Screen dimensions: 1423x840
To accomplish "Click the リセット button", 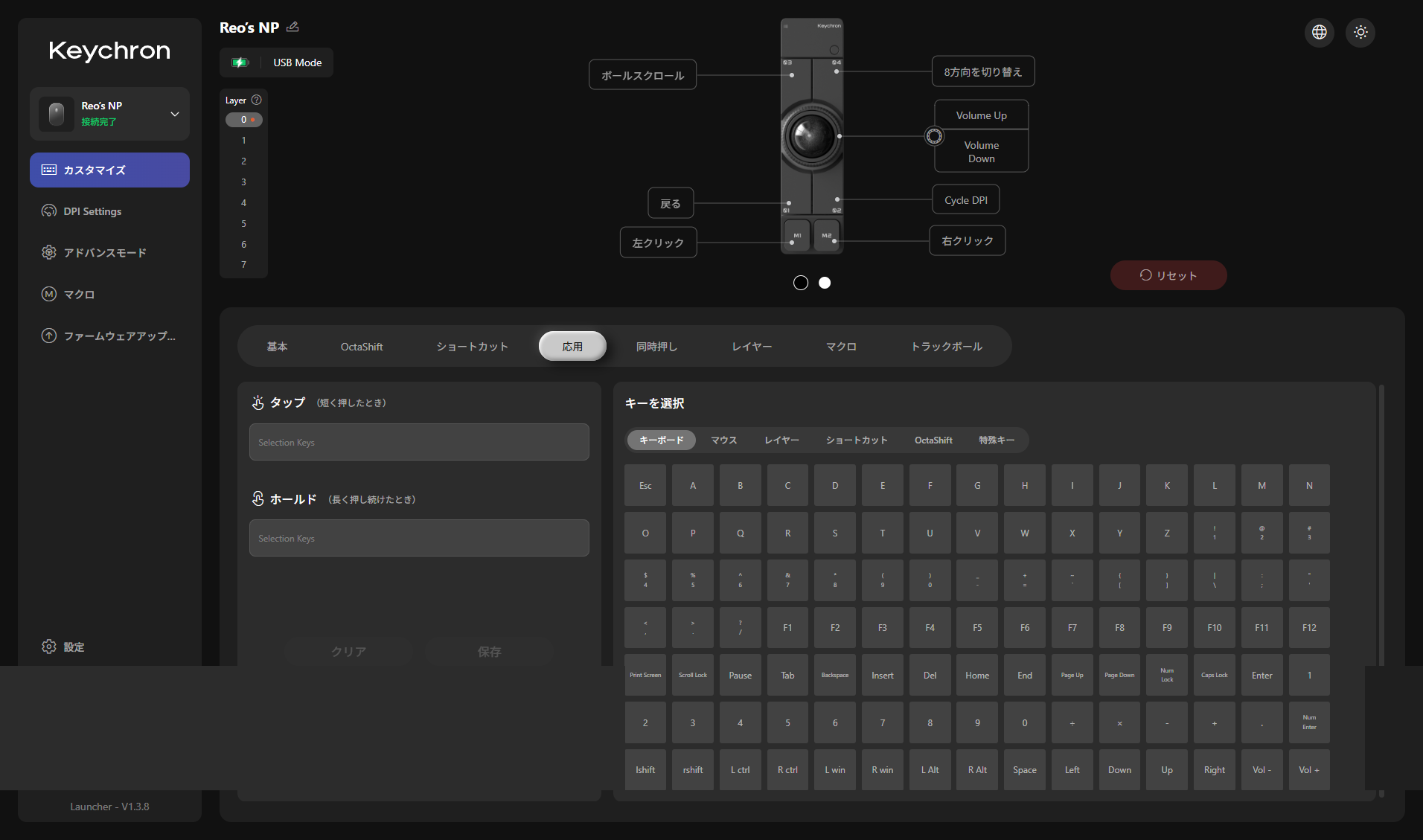I will (1168, 275).
